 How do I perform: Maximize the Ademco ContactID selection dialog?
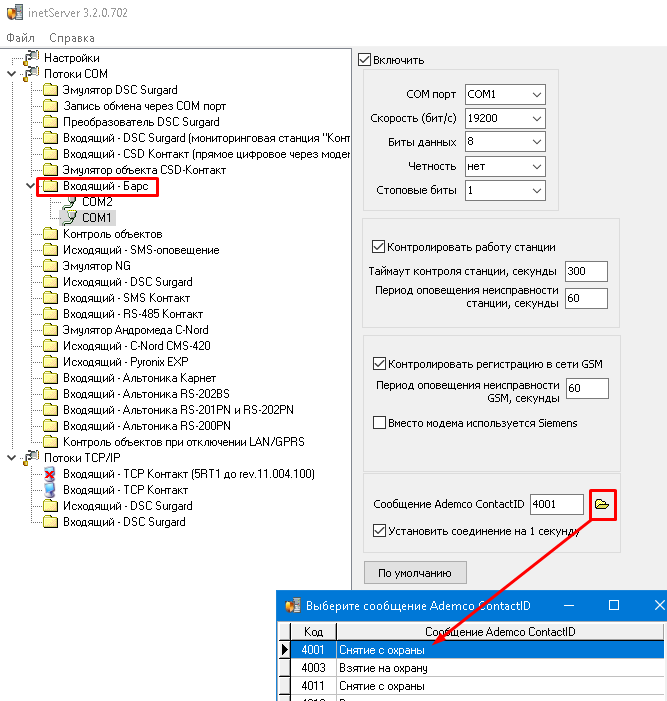tap(614, 605)
